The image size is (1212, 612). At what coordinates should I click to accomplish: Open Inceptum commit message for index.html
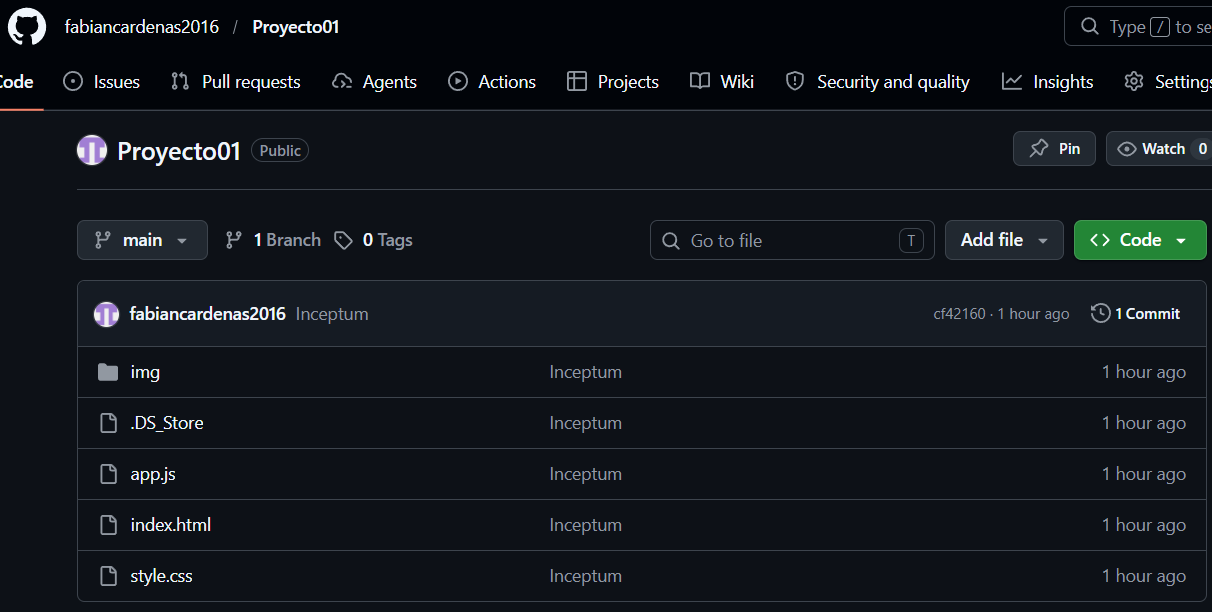[x=586, y=525]
